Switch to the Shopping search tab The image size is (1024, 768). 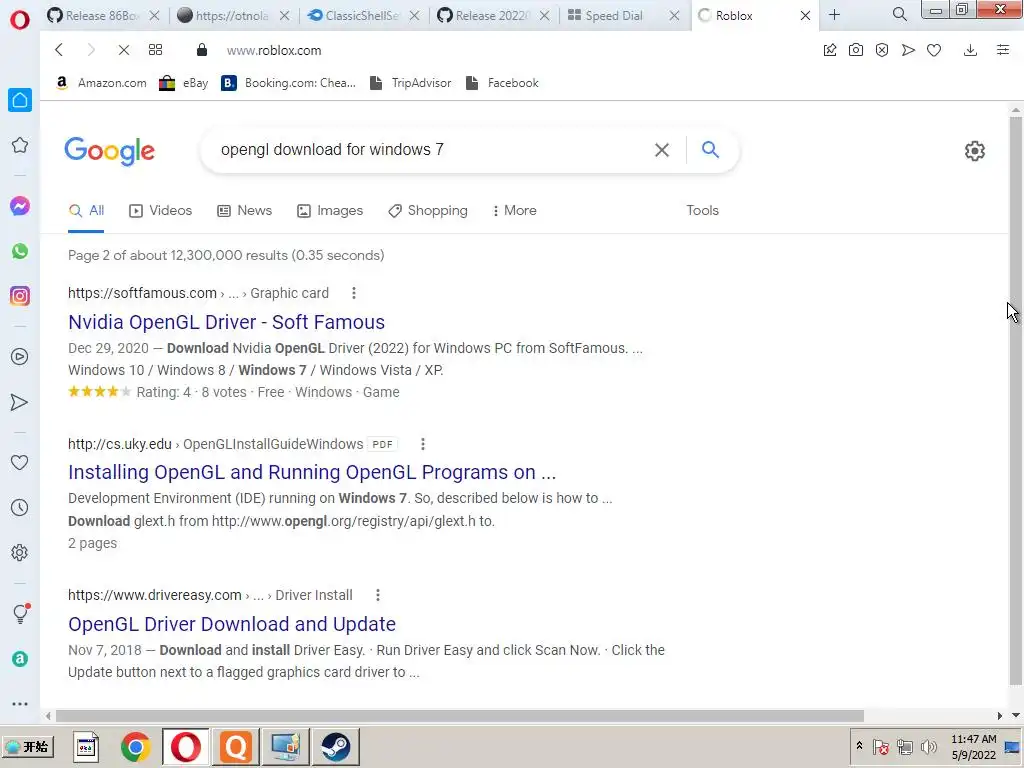pyautogui.click(x=428, y=210)
